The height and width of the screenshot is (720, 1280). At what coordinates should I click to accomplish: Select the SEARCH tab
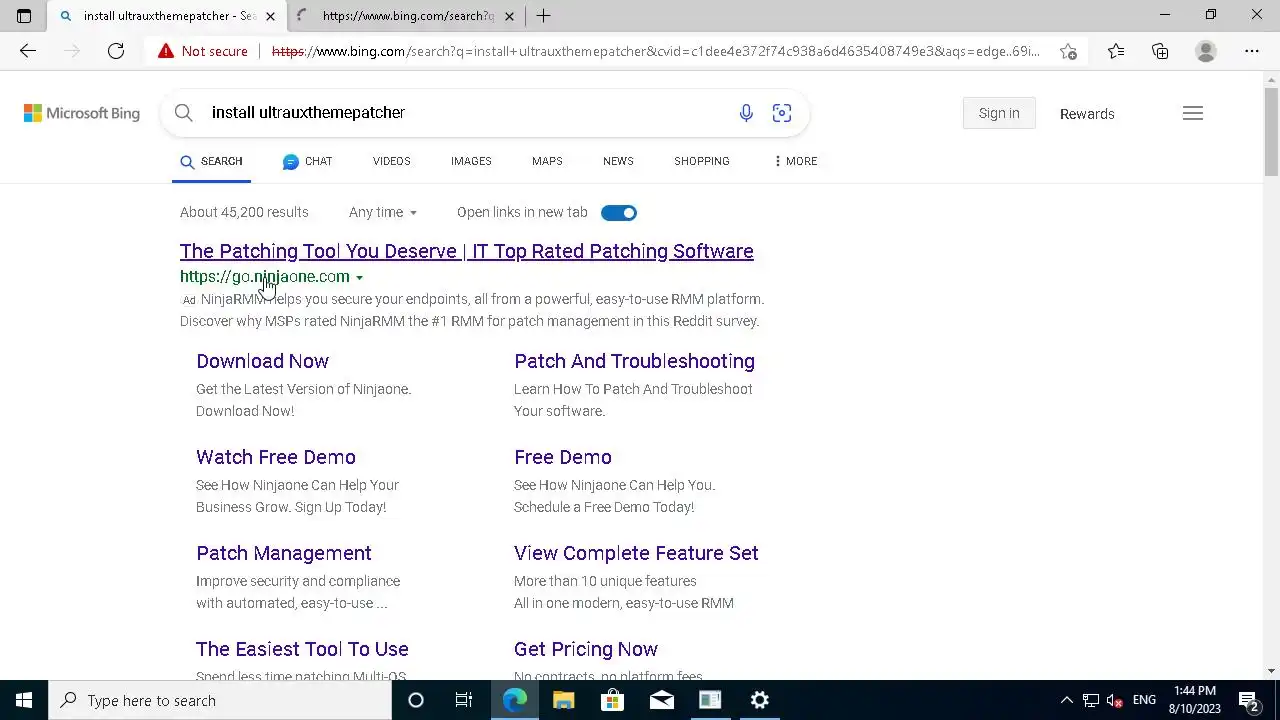coord(211,161)
